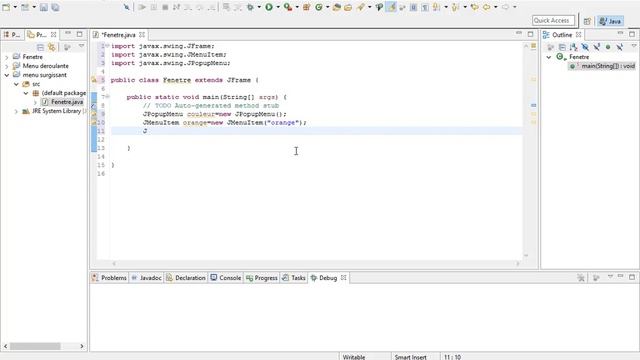The width and height of the screenshot is (640, 360).
Task: Toggle Hide Static Members in Outline
Action: point(596,47)
